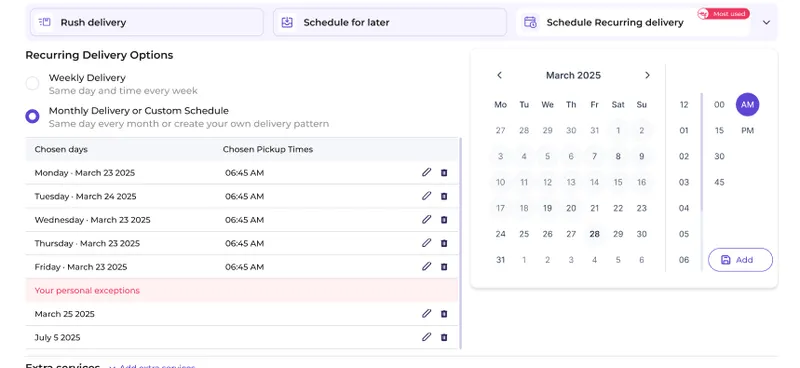Choose Schedule Recurring delivery tab
Screen dimensions: 800x368
[x=633, y=22]
